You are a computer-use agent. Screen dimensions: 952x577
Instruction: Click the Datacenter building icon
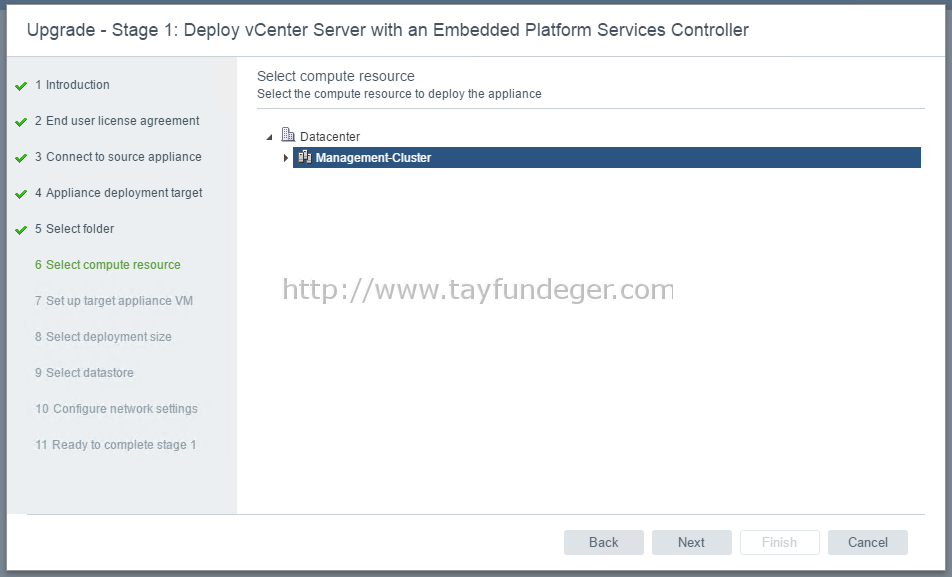pos(288,135)
